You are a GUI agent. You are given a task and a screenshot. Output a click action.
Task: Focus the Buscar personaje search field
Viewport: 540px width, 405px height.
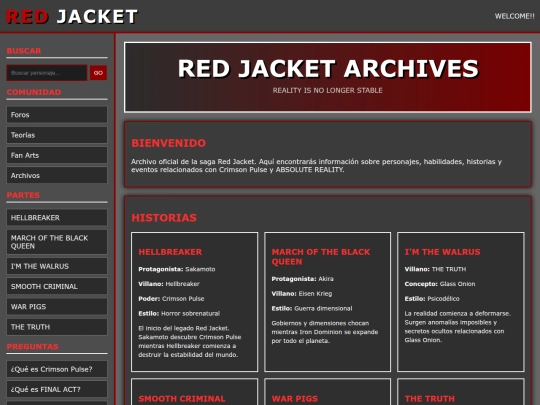coord(46,73)
